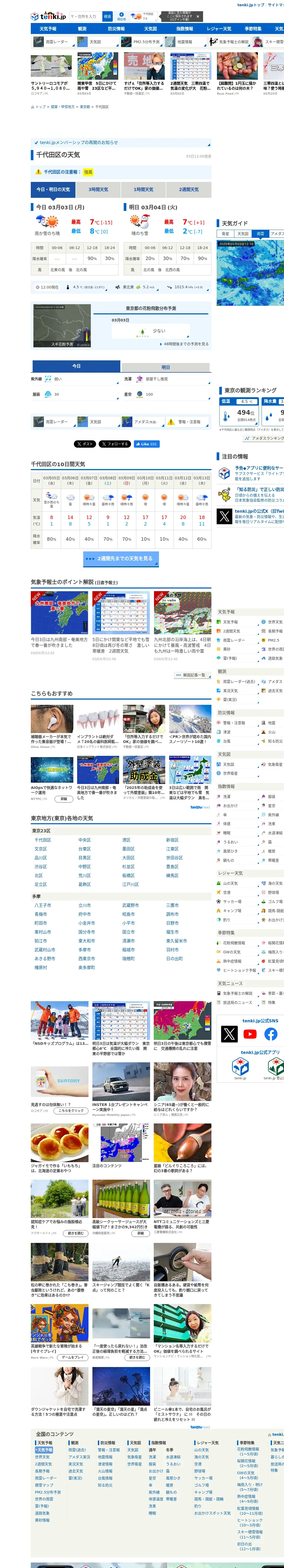Open 季節特集 in the top navigation
This screenshot has width=284, height=1568.
(x=253, y=28)
